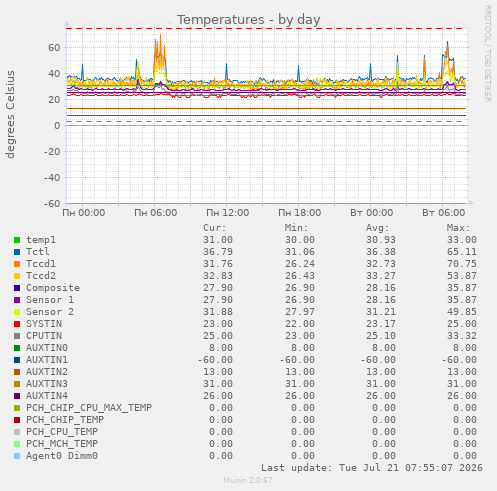Click the Пн 12:00 time axis label
The width and height of the screenshot is (497, 491).
pos(228,213)
